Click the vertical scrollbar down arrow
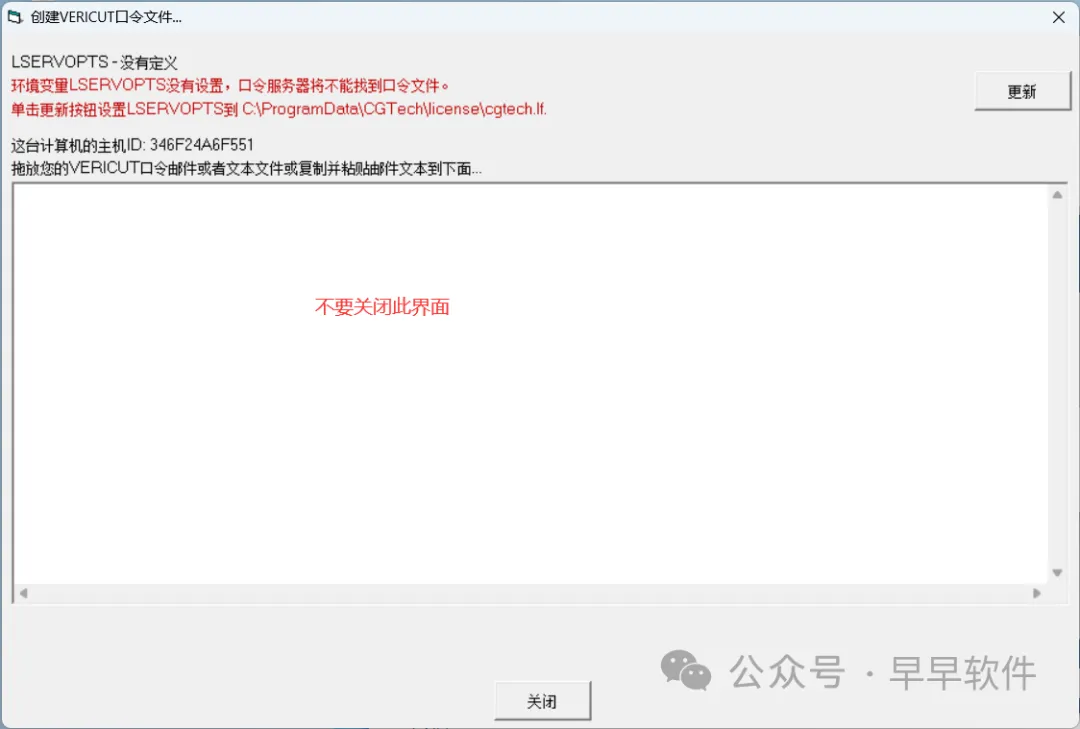1080x729 pixels. point(1057,573)
